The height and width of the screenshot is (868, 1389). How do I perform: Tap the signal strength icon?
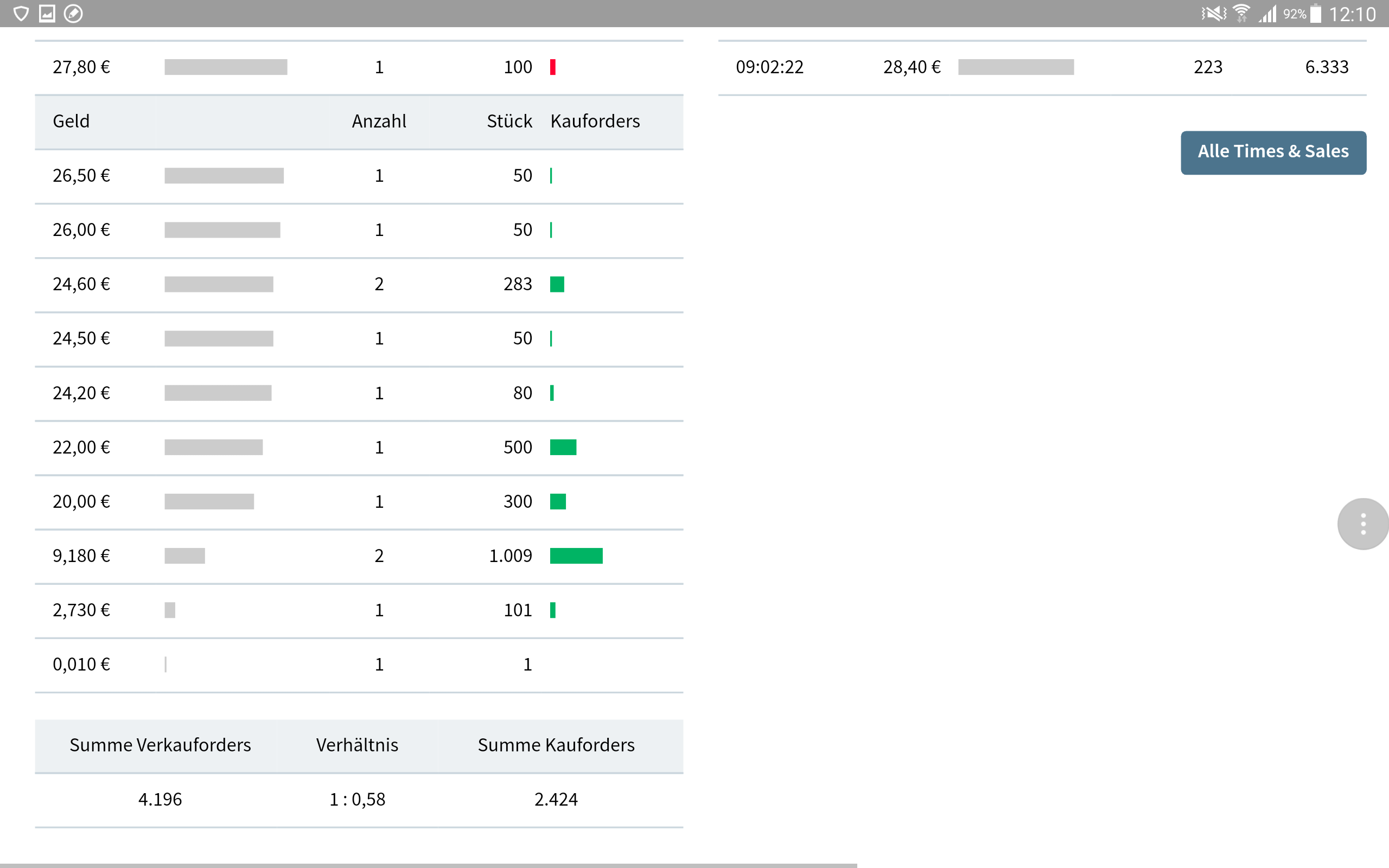[x=1267, y=13]
